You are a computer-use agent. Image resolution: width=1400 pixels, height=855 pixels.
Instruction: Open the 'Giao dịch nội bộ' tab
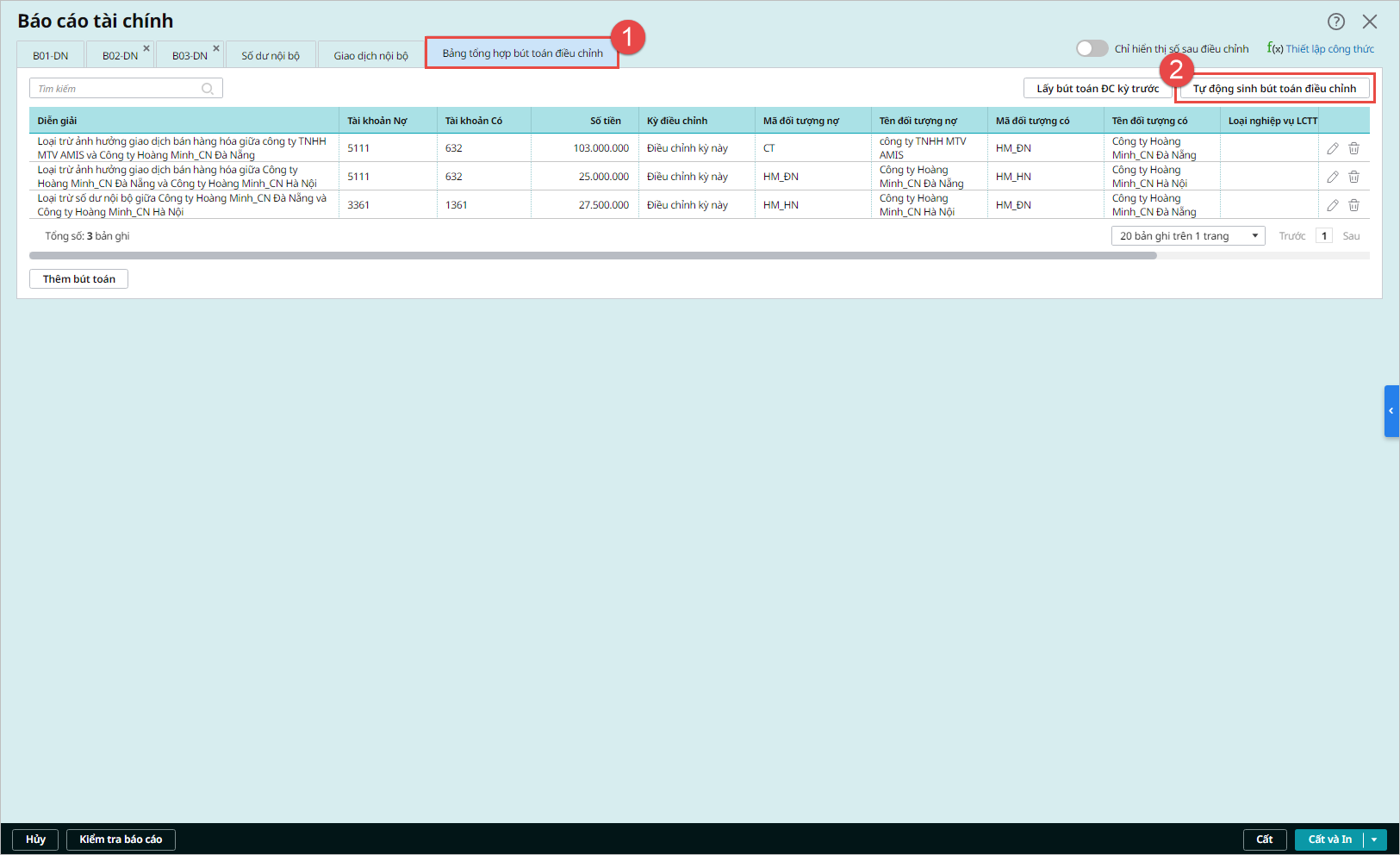coord(370,56)
